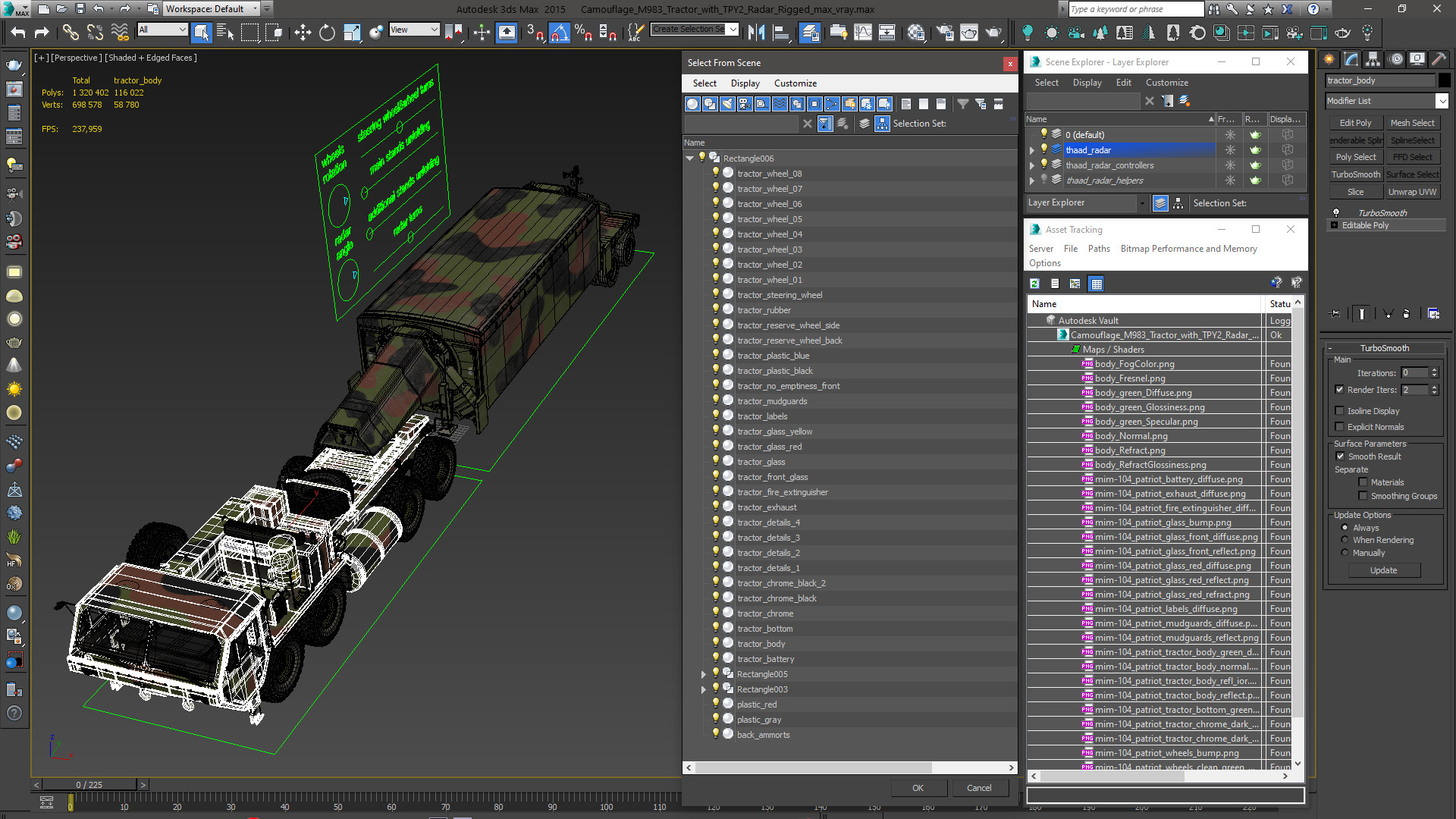Click Configure Modifier Sets icon
The width and height of the screenshot is (1456, 819).
click(x=1433, y=313)
